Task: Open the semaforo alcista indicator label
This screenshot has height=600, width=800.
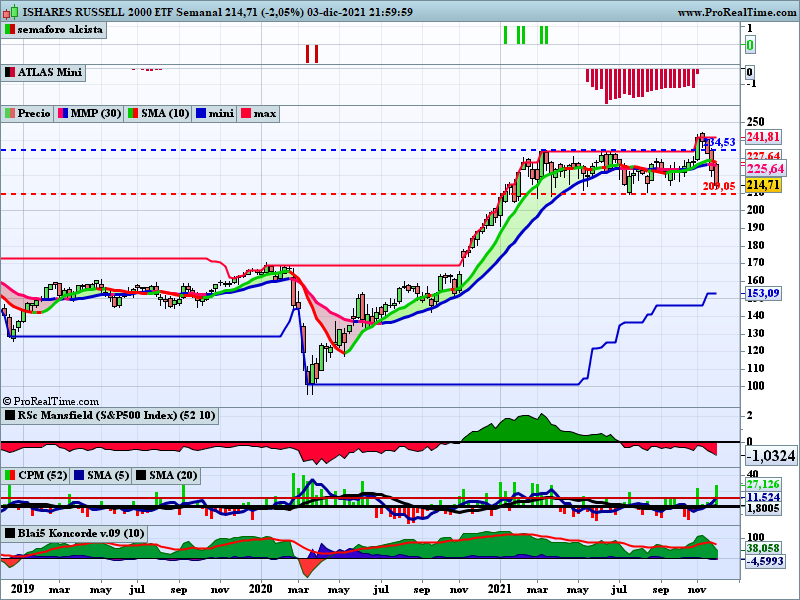Action: pos(60,30)
